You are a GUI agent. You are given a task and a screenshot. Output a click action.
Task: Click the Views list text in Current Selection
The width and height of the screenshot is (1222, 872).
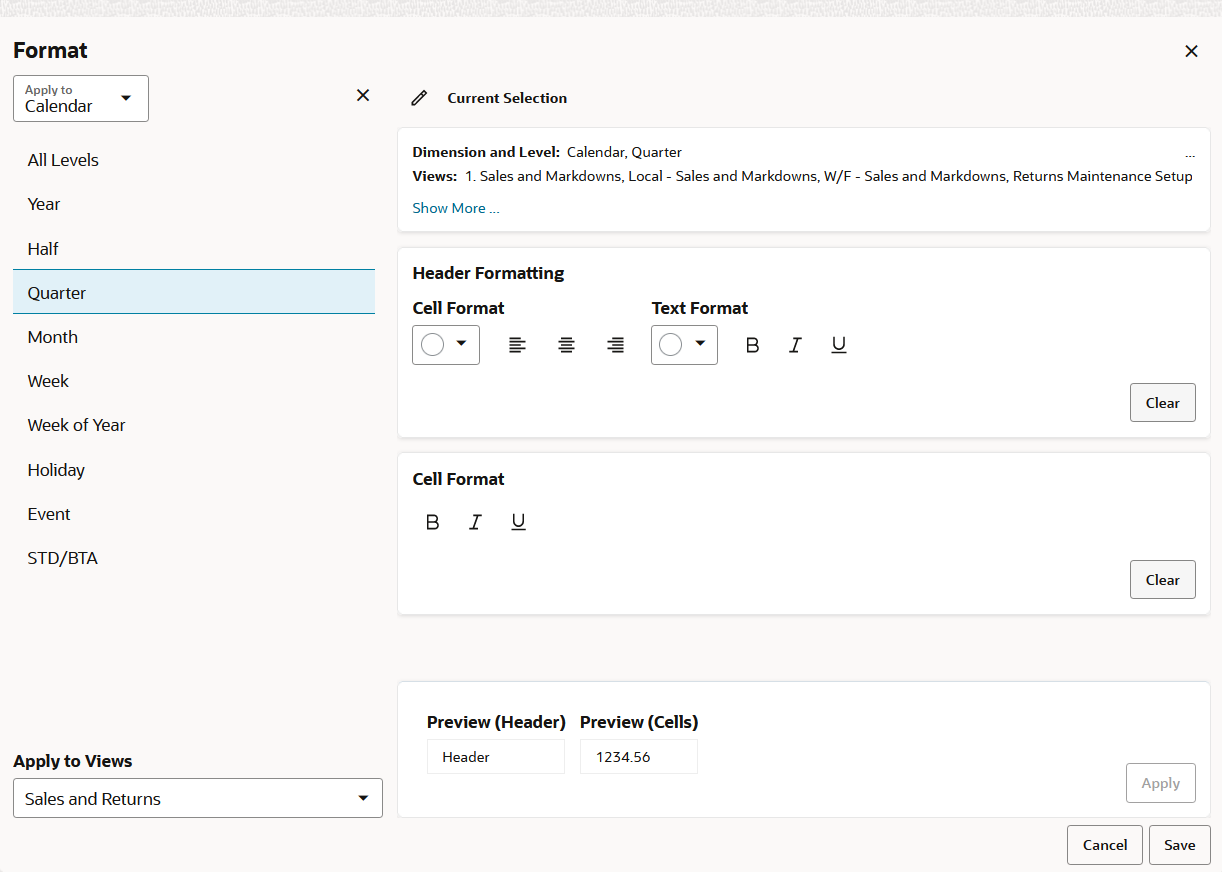(x=829, y=176)
